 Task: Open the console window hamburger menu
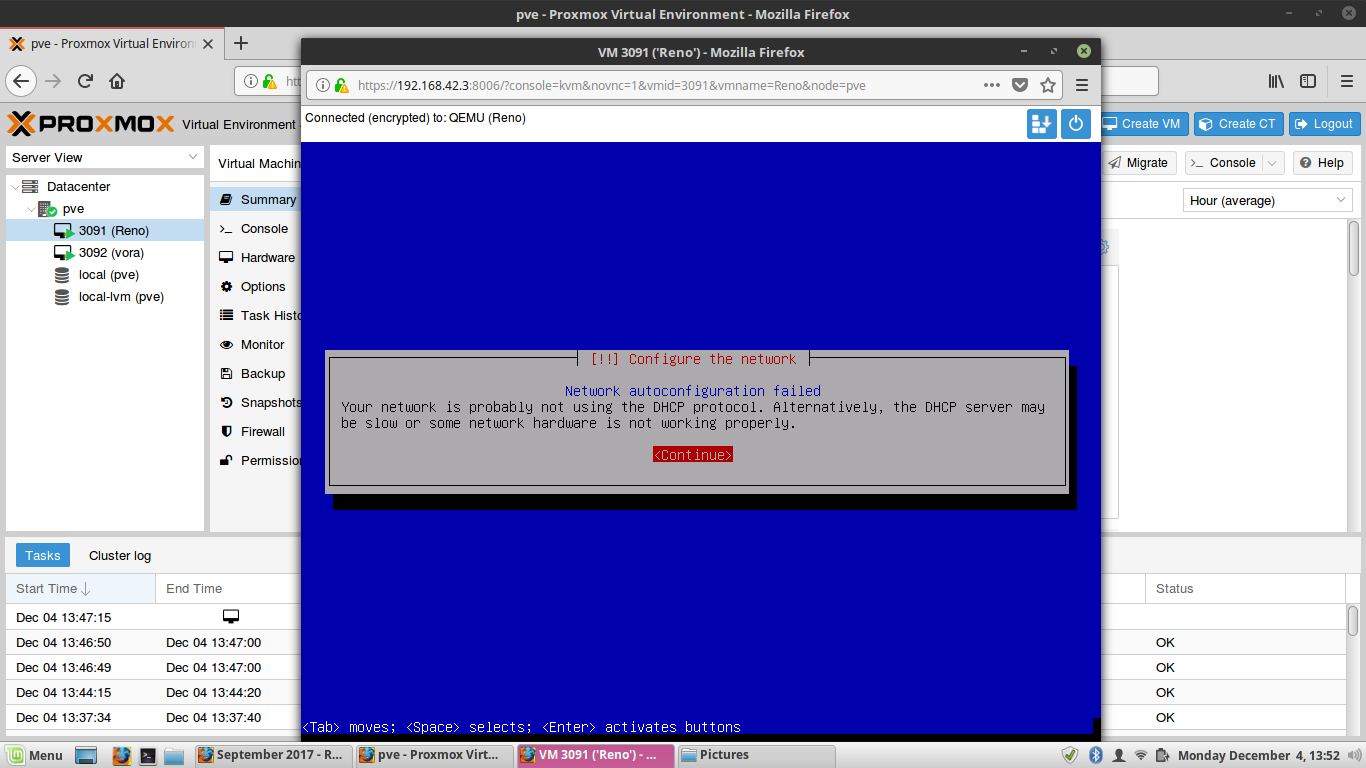pos(1082,85)
